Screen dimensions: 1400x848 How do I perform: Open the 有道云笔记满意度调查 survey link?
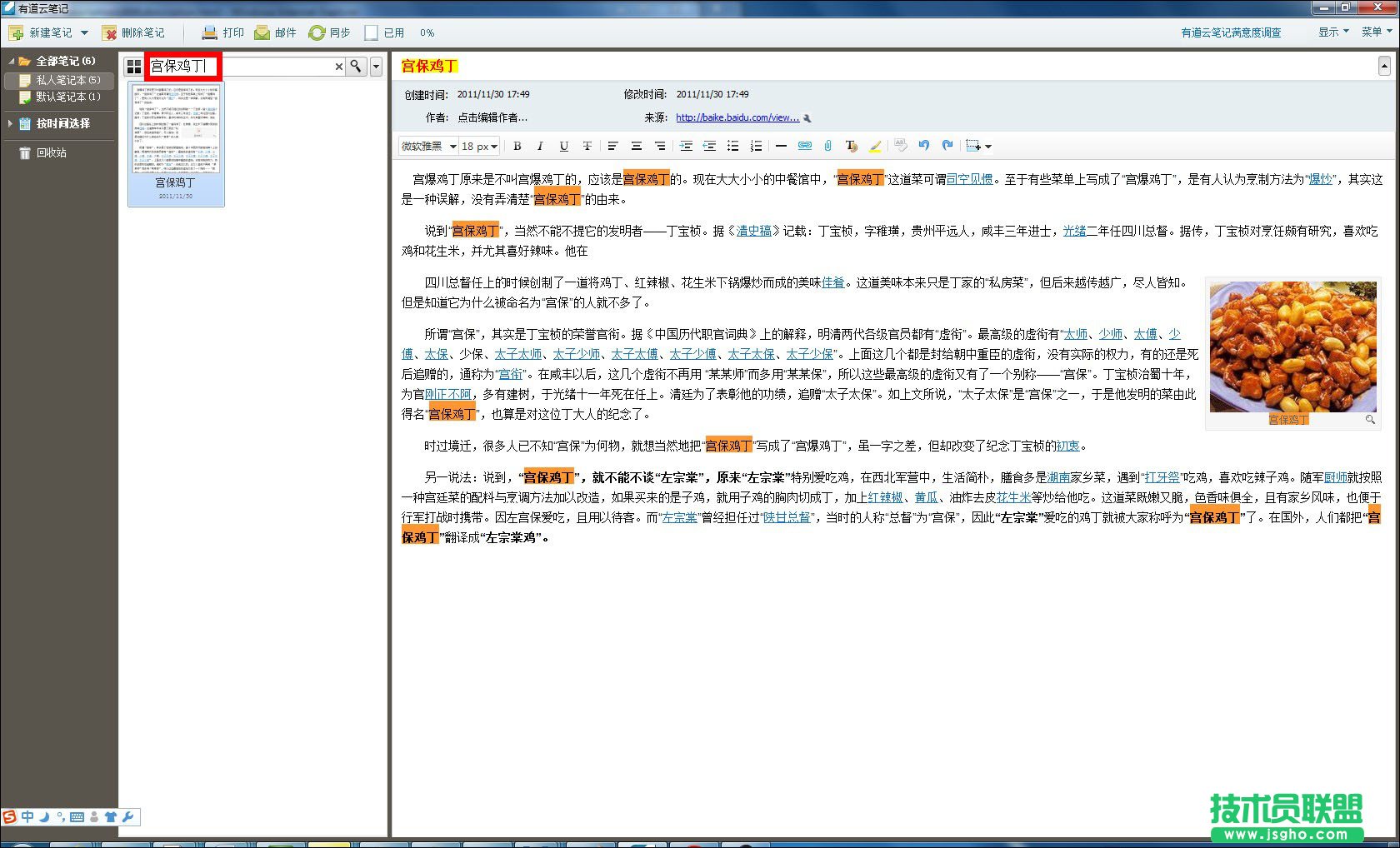coord(1232,32)
